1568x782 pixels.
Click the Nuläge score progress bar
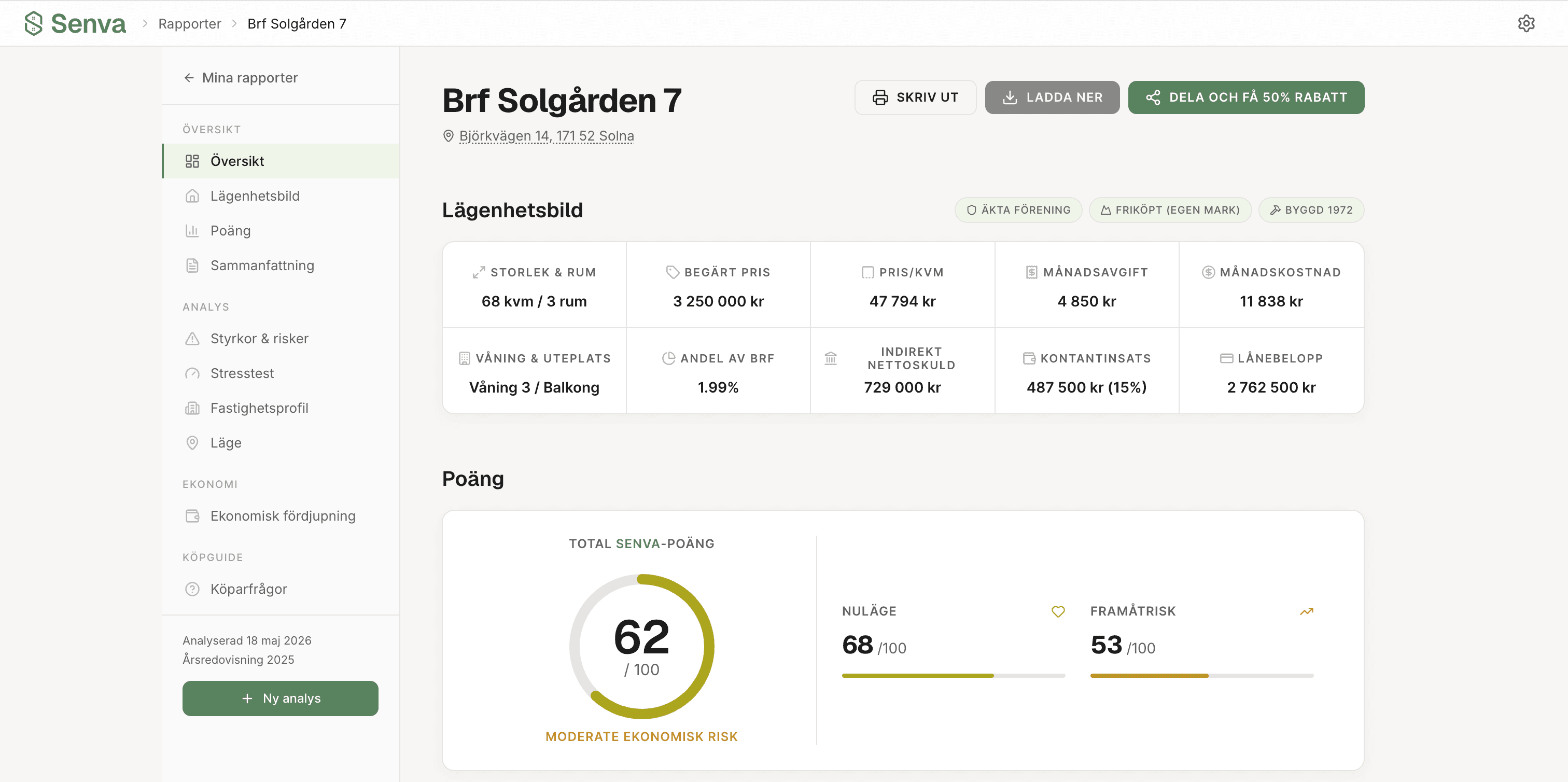coord(953,676)
